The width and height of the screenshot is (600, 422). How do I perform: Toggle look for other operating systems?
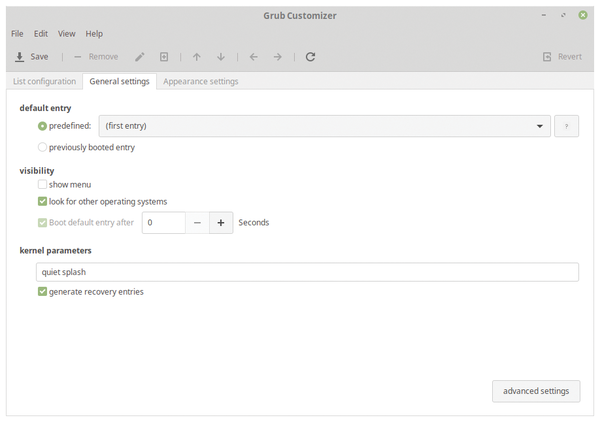(x=42, y=201)
